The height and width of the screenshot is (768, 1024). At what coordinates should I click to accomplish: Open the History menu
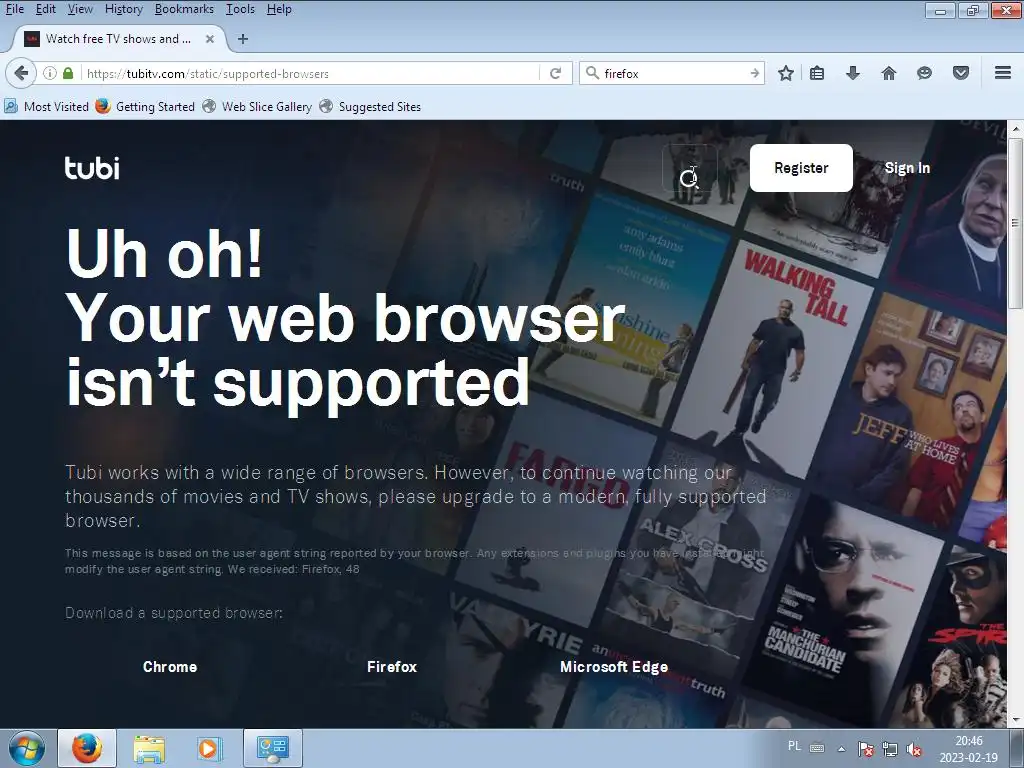123,9
